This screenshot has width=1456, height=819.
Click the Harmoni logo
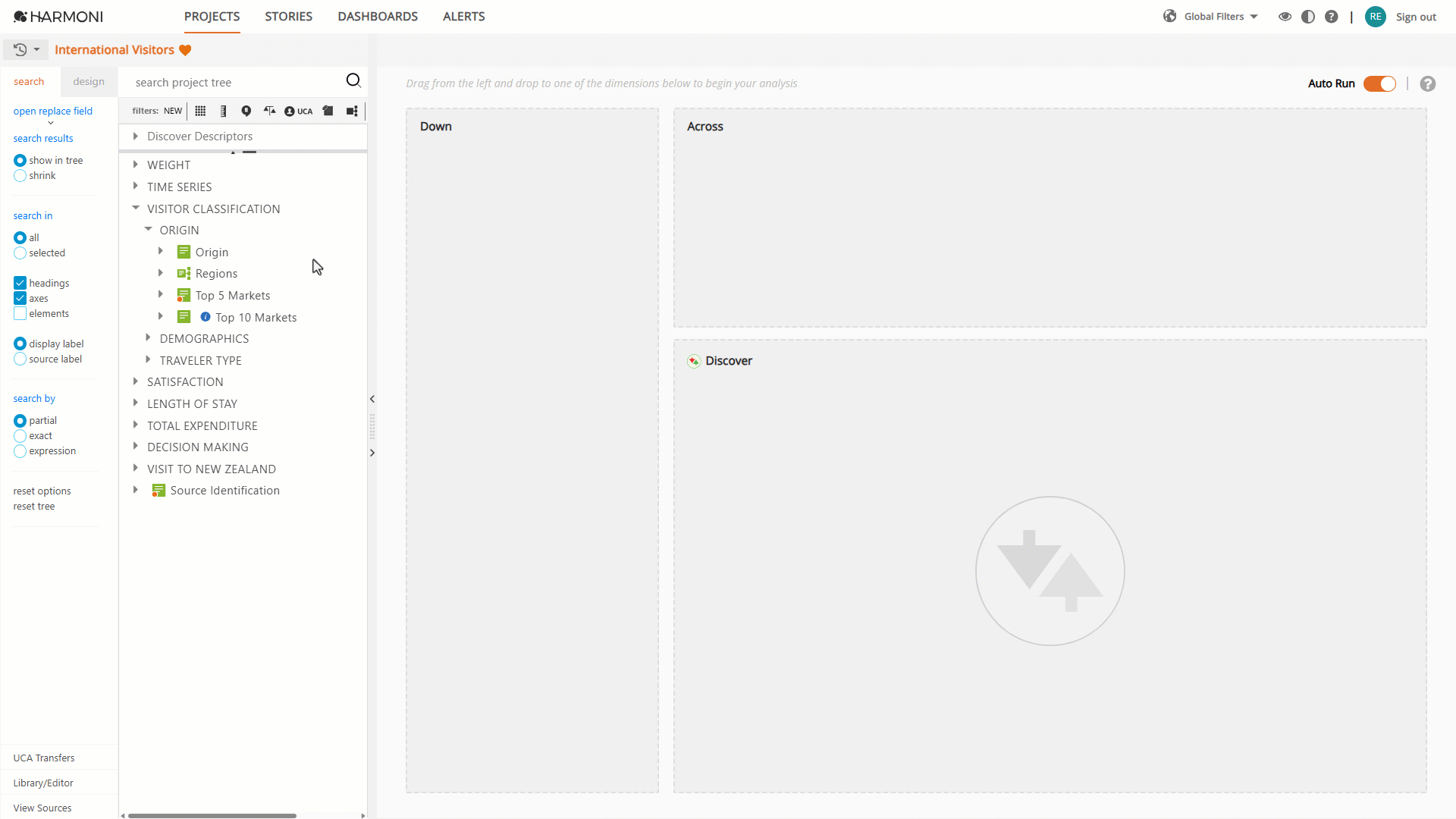click(x=58, y=17)
